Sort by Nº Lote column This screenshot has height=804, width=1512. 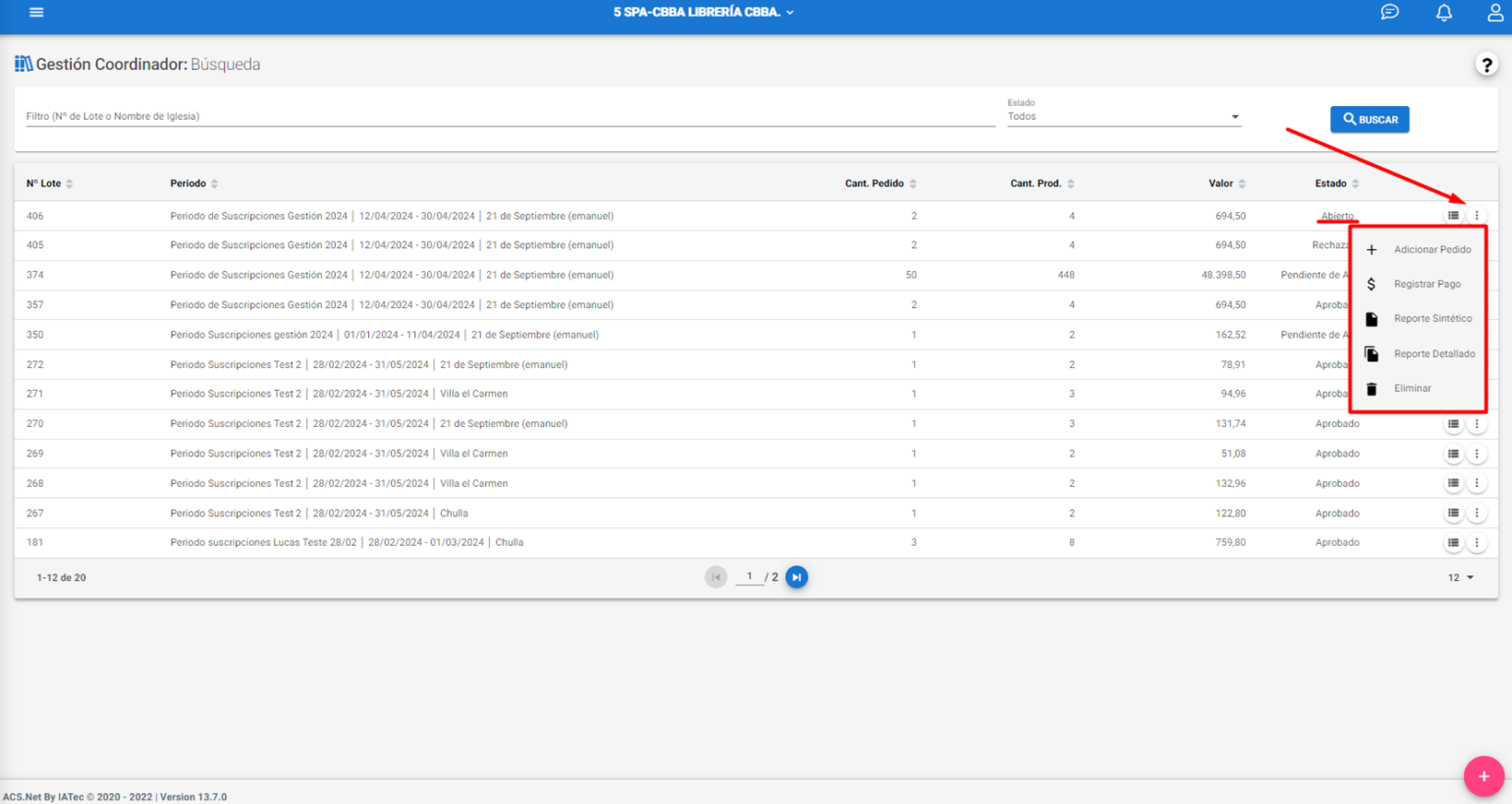tap(50, 183)
